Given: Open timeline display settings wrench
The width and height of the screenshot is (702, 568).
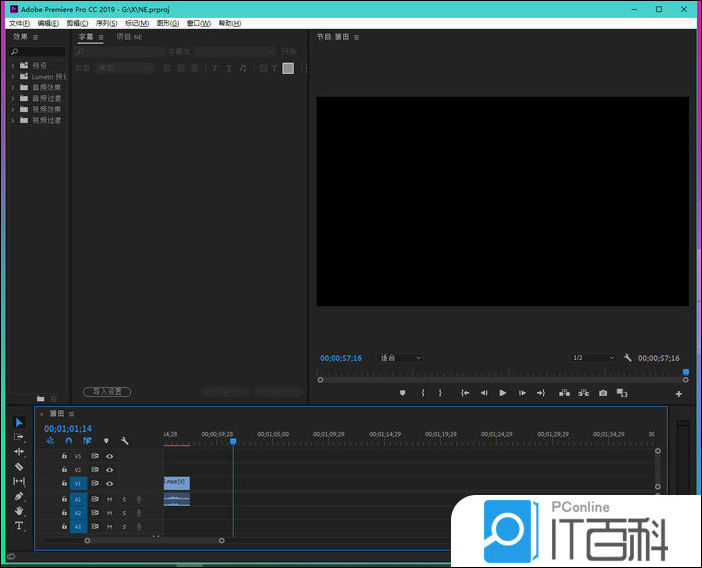Looking at the screenshot, I should click(x=125, y=440).
